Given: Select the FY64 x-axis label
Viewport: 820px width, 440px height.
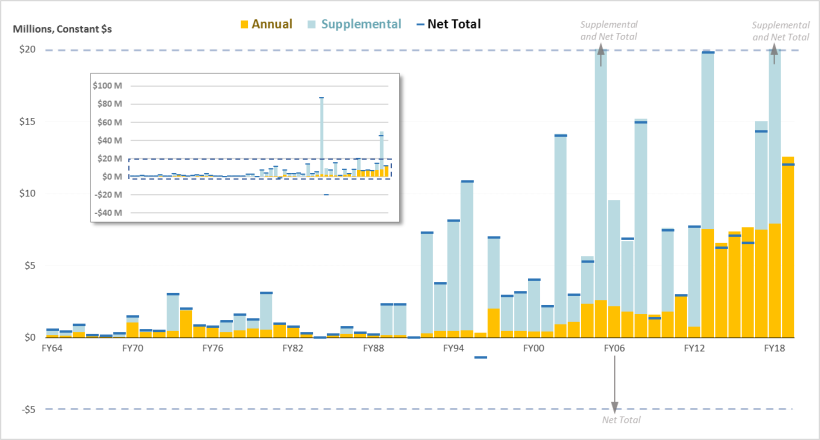Looking at the screenshot, I should pos(52,349).
